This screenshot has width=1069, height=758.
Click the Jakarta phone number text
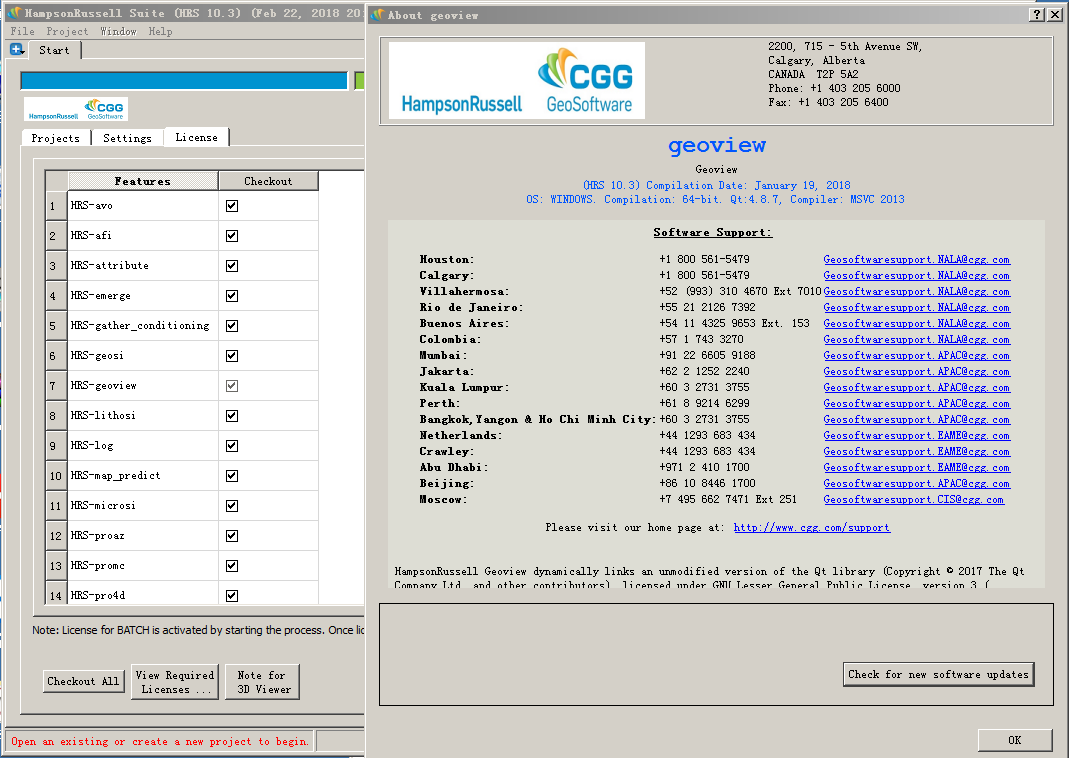(704, 372)
